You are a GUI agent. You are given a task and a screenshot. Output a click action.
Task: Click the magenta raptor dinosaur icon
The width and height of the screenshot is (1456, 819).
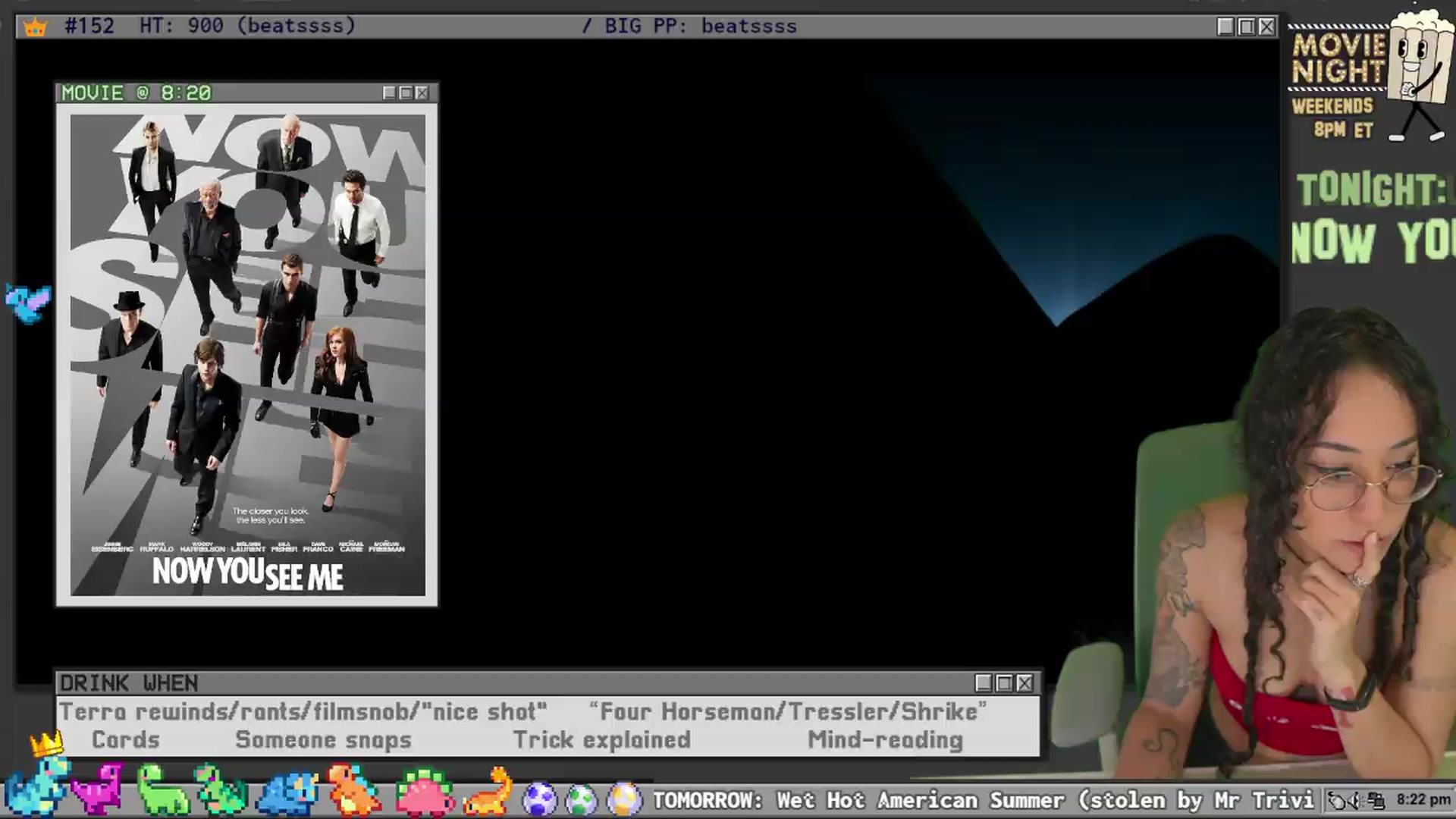click(98, 789)
